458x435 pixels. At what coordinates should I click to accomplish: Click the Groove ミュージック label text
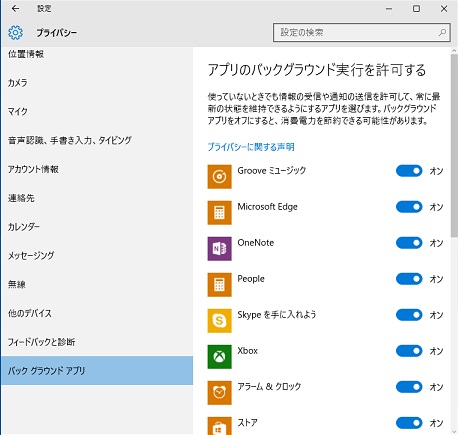(272, 170)
